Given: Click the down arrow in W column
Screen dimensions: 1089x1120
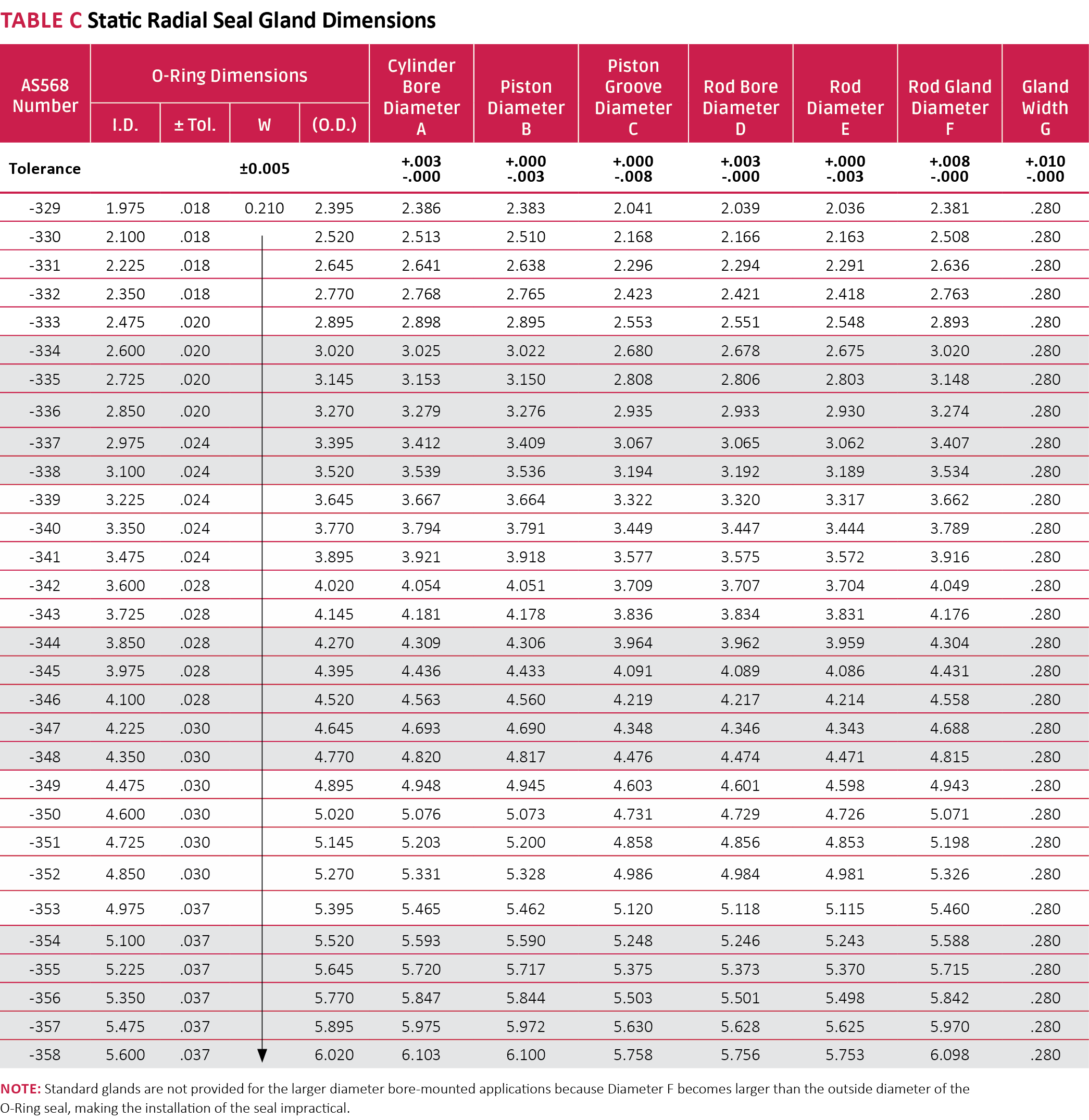Looking at the screenshot, I should pyautogui.click(x=262, y=1055).
